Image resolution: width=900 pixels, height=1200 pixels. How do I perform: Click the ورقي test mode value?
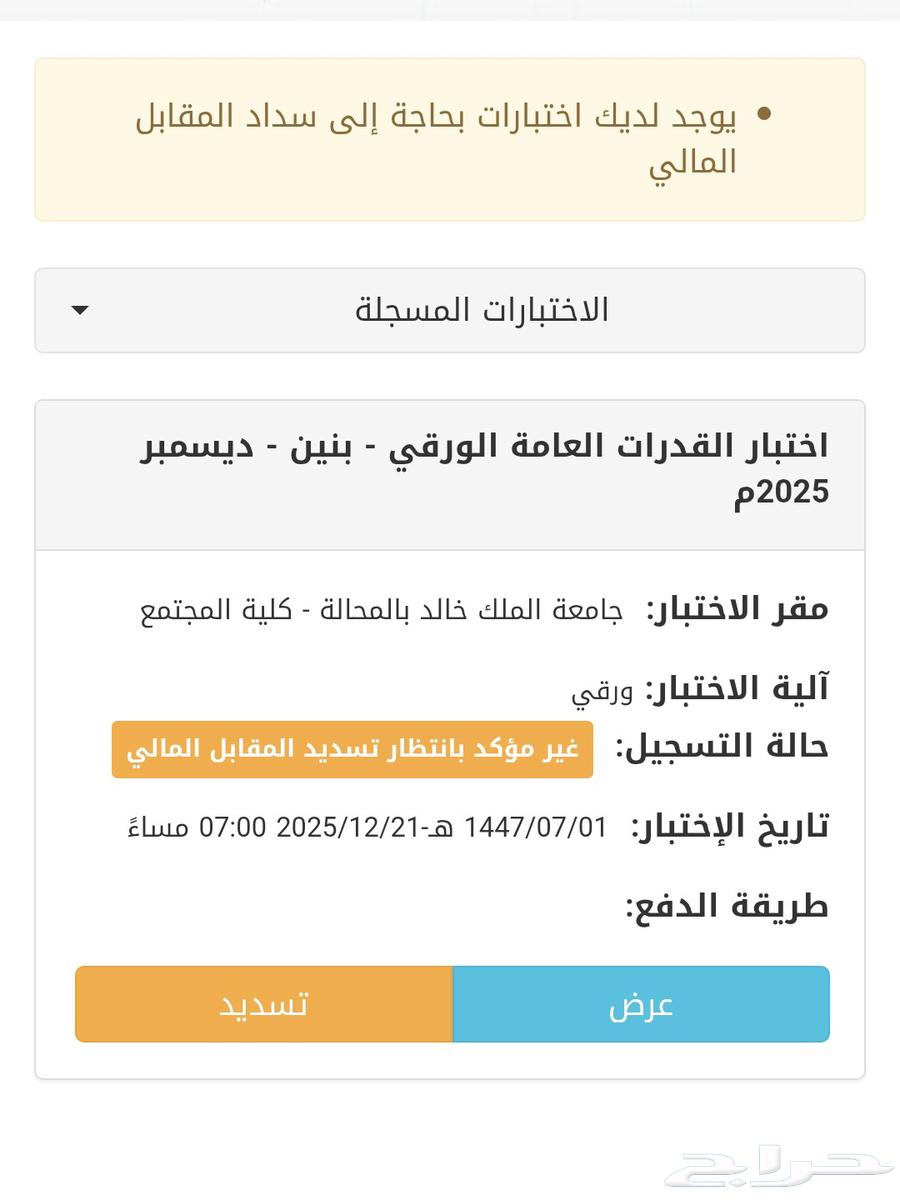(x=601, y=692)
